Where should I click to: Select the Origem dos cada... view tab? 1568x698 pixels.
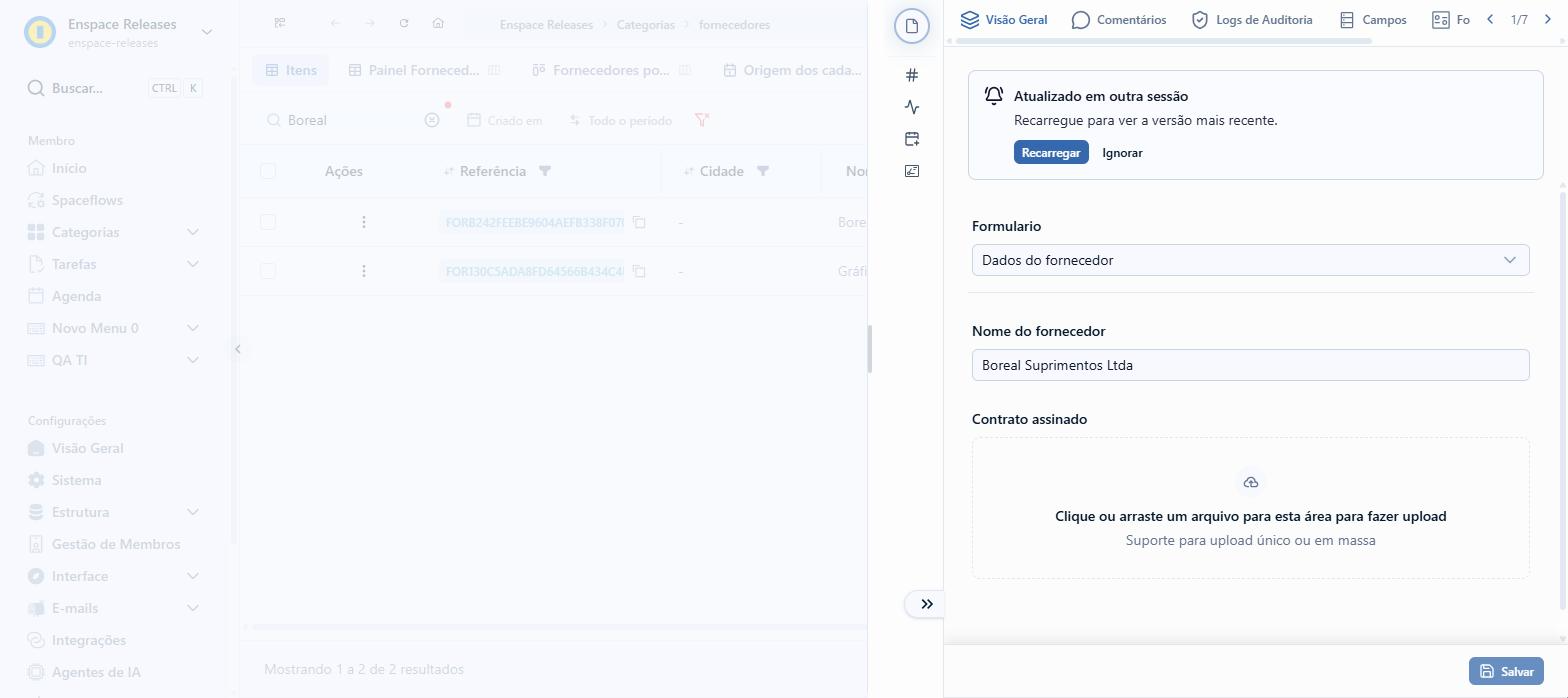pyautogui.click(x=791, y=70)
